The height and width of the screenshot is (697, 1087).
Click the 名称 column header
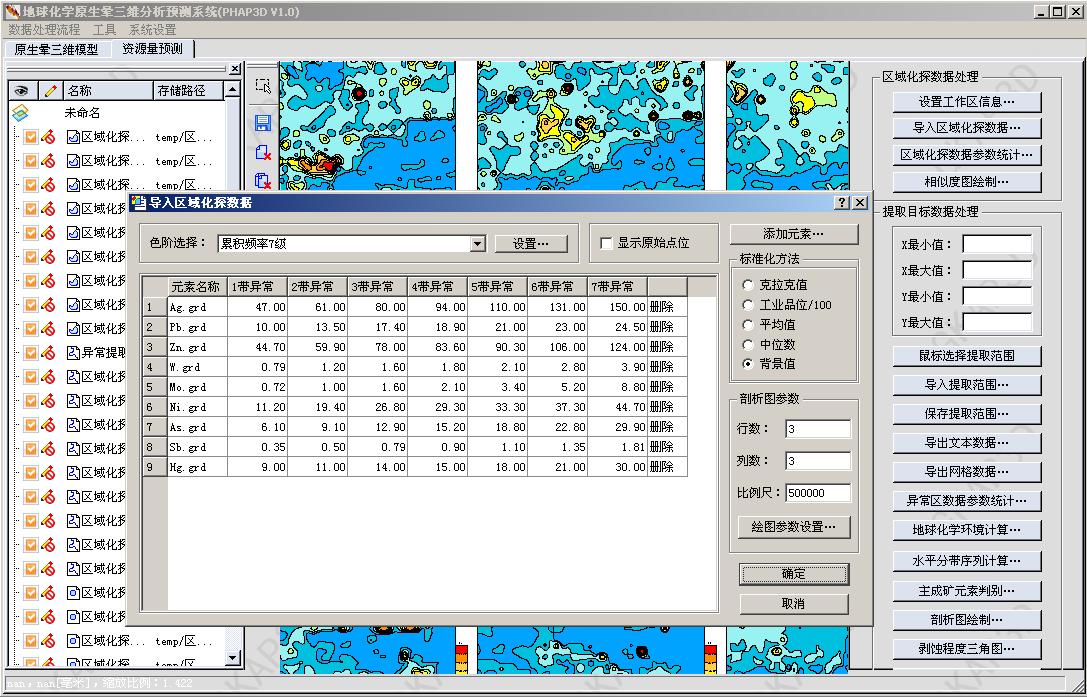click(x=108, y=90)
